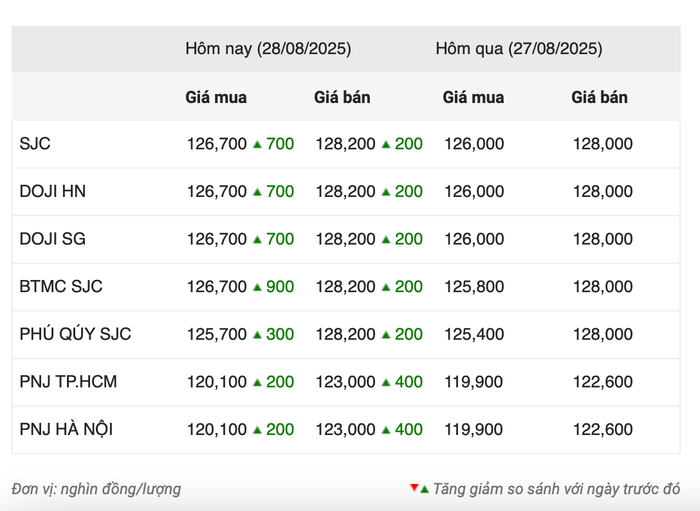Select the Hôm nay (28/08/2025) column header

coord(268,48)
